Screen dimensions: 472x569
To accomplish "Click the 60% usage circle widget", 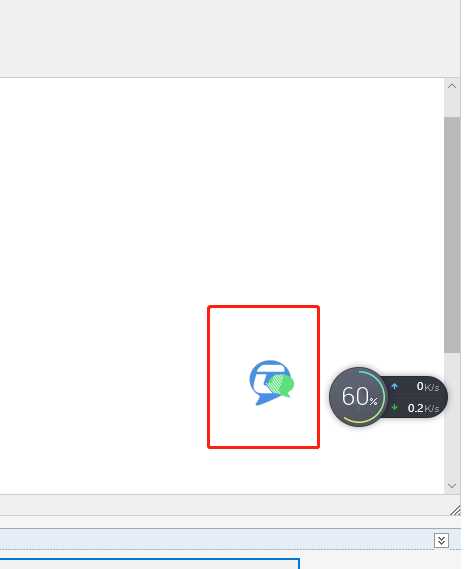I will click(x=359, y=396).
